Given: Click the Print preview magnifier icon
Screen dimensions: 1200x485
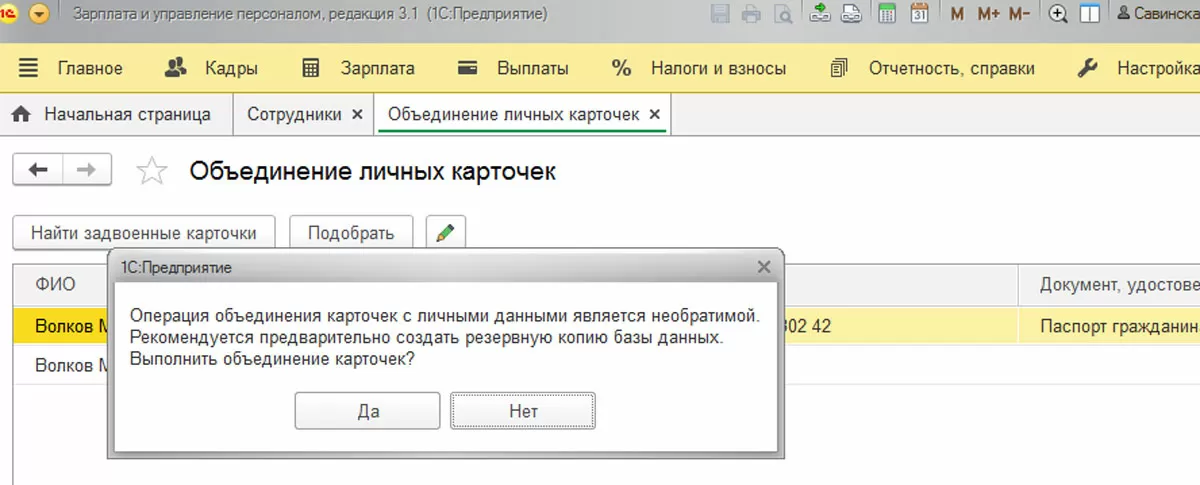Looking at the screenshot, I should point(783,14).
